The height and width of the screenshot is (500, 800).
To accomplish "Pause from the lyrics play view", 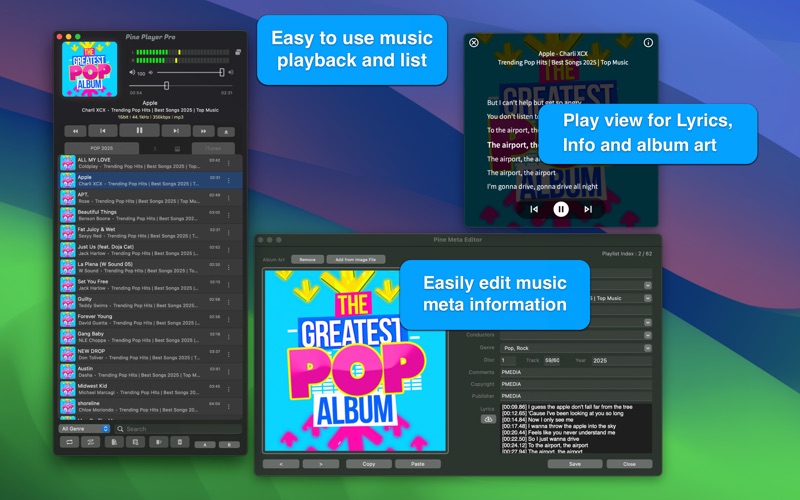I will click(x=561, y=209).
